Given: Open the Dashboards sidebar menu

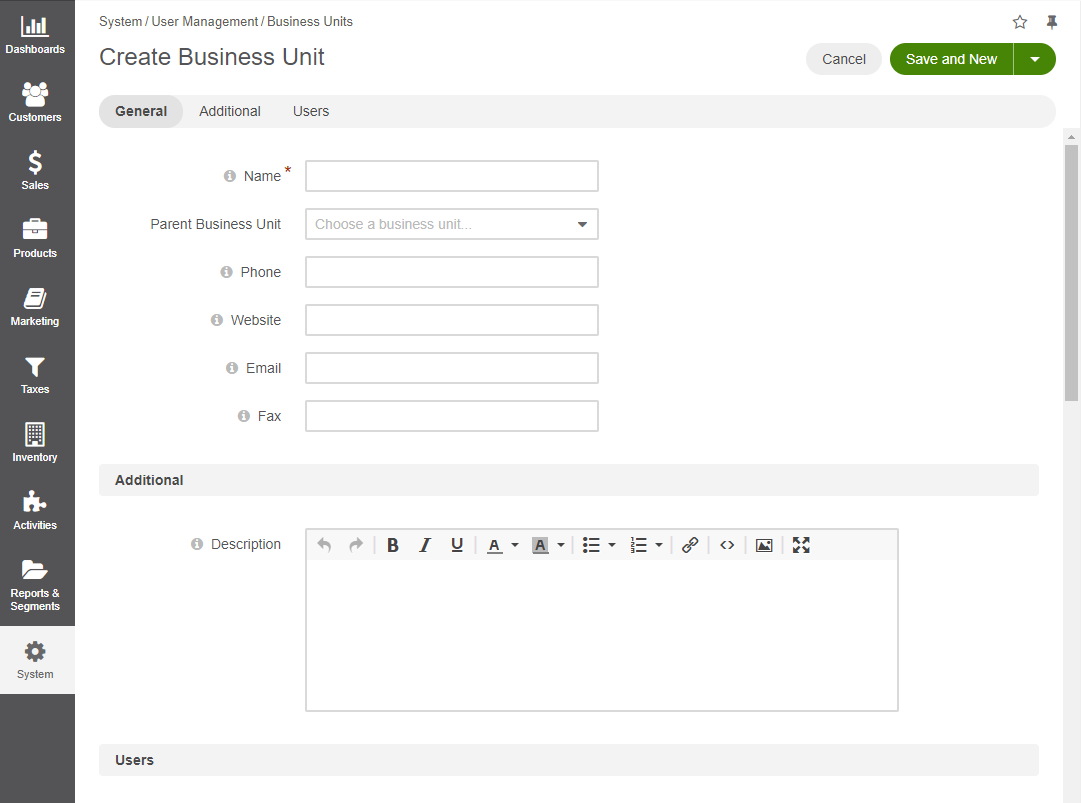Looking at the screenshot, I should [x=35, y=34].
